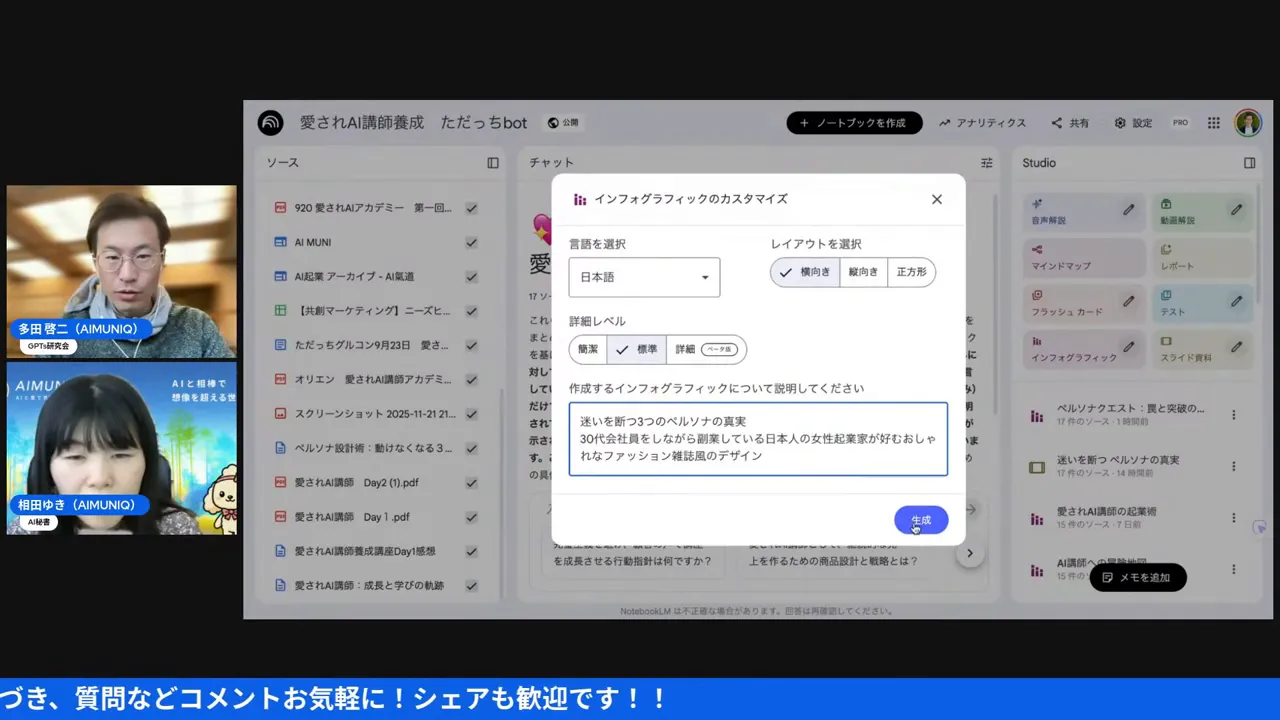Click the ノートブックを作成 button
Screen dimensions: 1280x720
[x=853, y=122]
